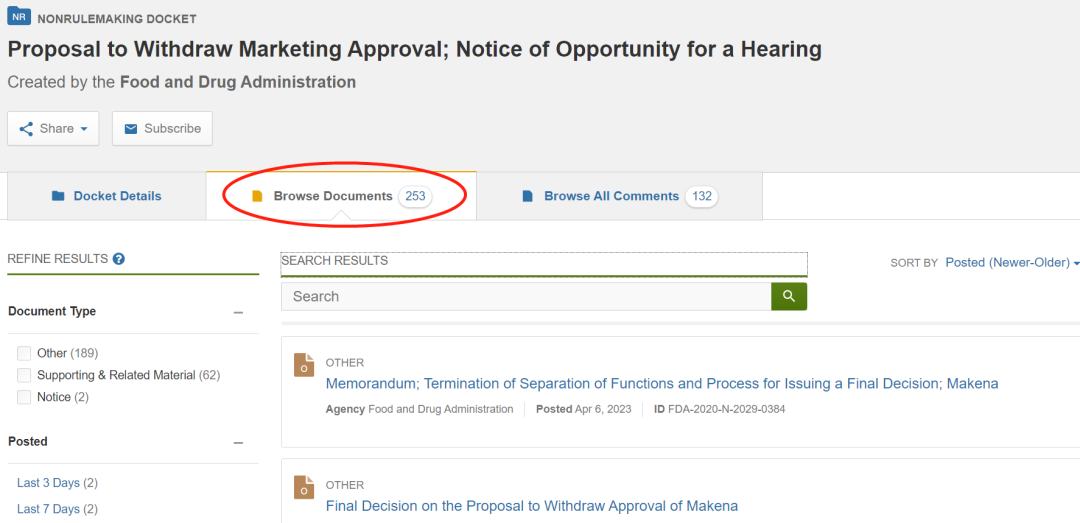
Task: Check the Other document type filter
Action: tap(24, 353)
